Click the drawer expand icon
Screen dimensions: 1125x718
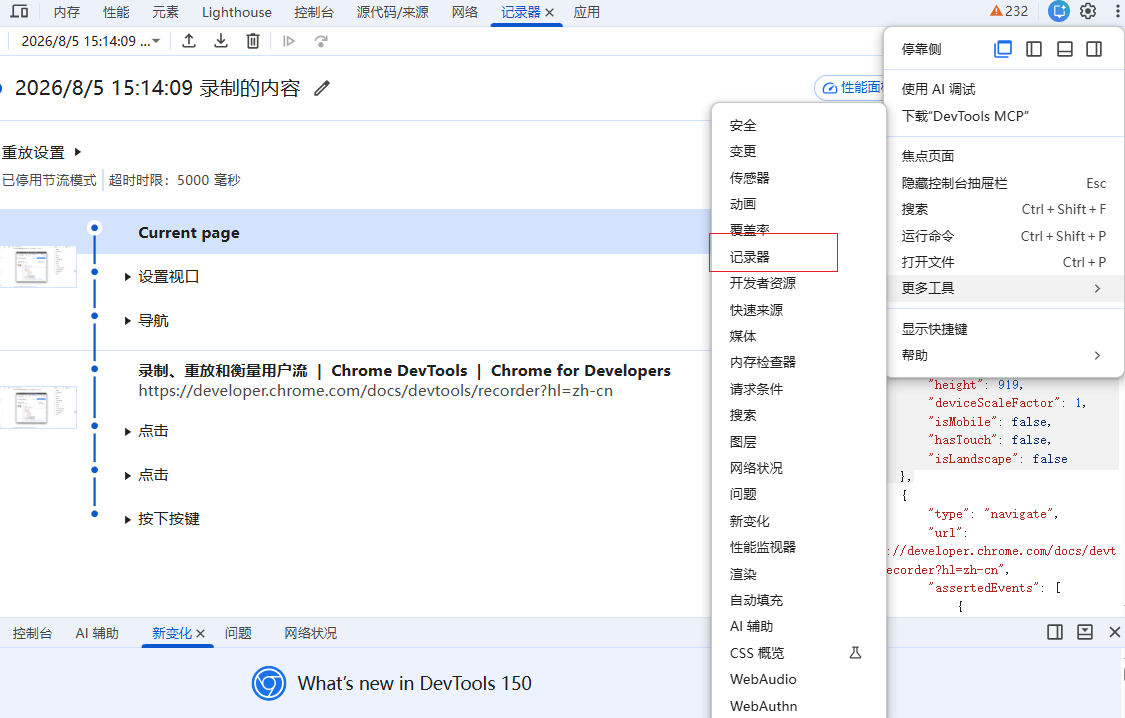[1085, 632]
